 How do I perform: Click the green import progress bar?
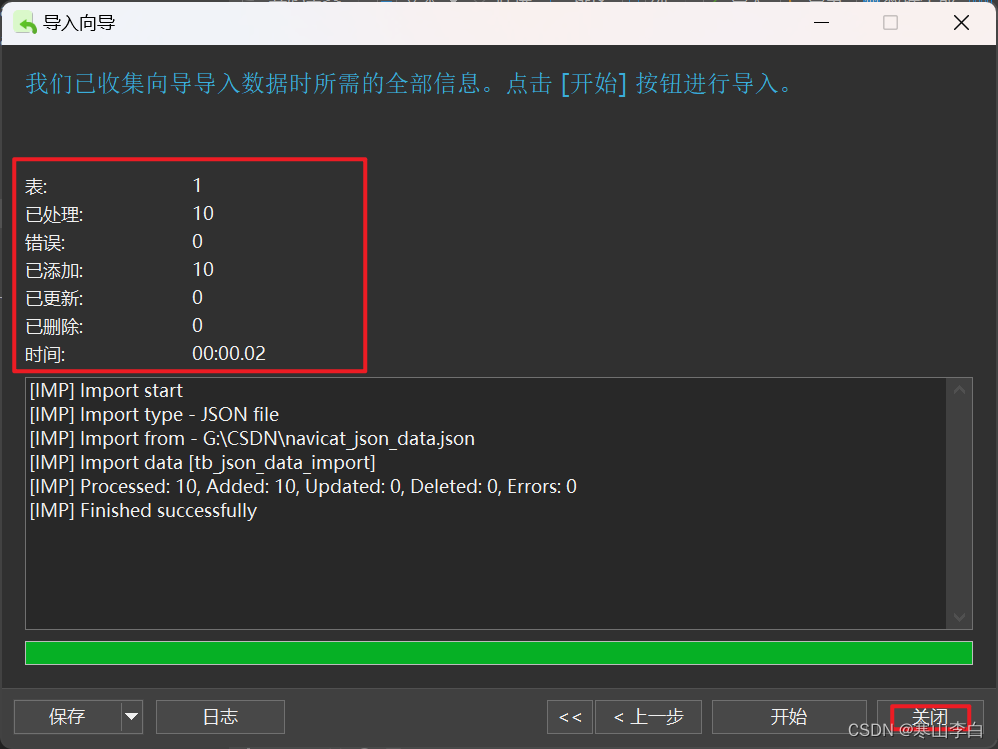click(498, 652)
